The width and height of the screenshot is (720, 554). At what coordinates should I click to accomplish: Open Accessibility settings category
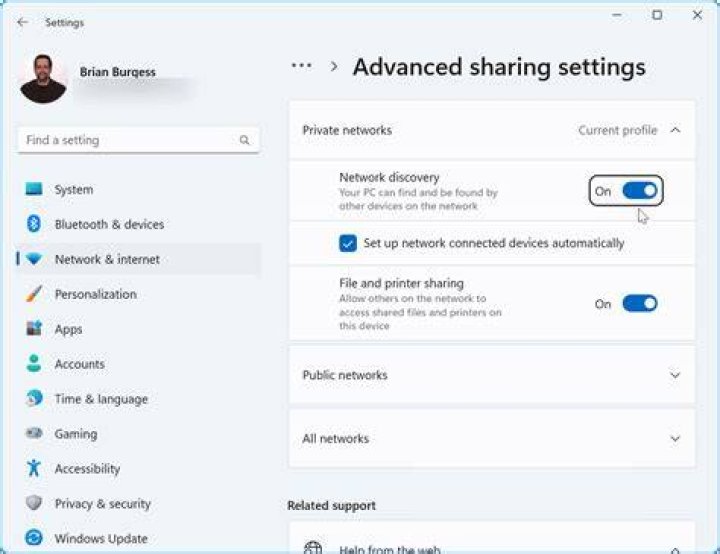click(138, 468)
